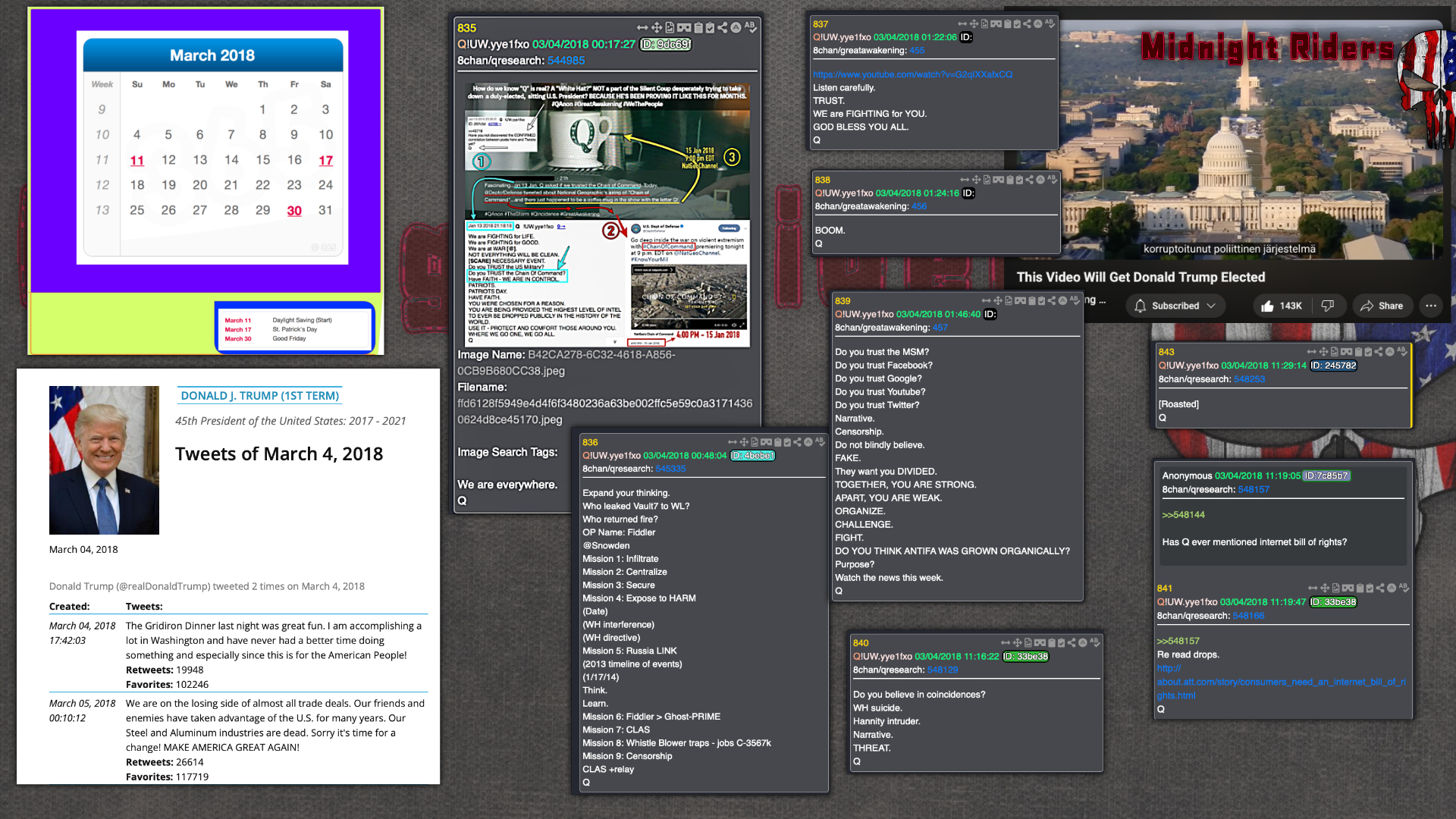1456x819 pixels.
Task: Open the 545335 link in post 836
Action: coord(670,469)
